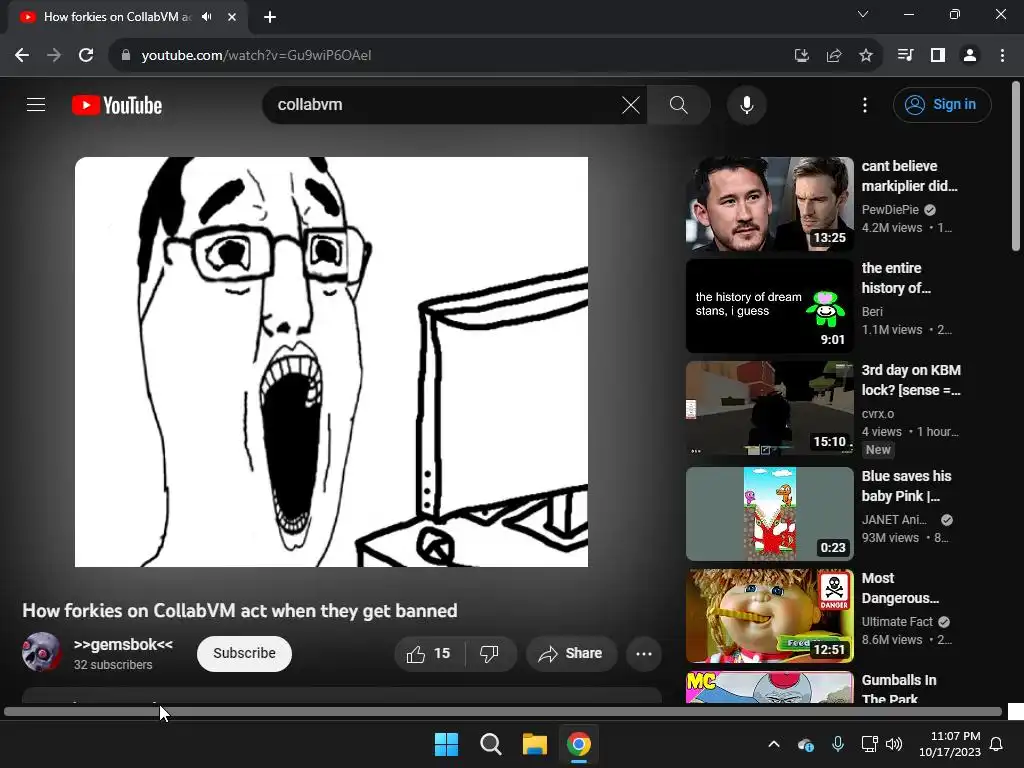
Task: Click the '32 subscribers' text
Action: (x=113, y=665)
